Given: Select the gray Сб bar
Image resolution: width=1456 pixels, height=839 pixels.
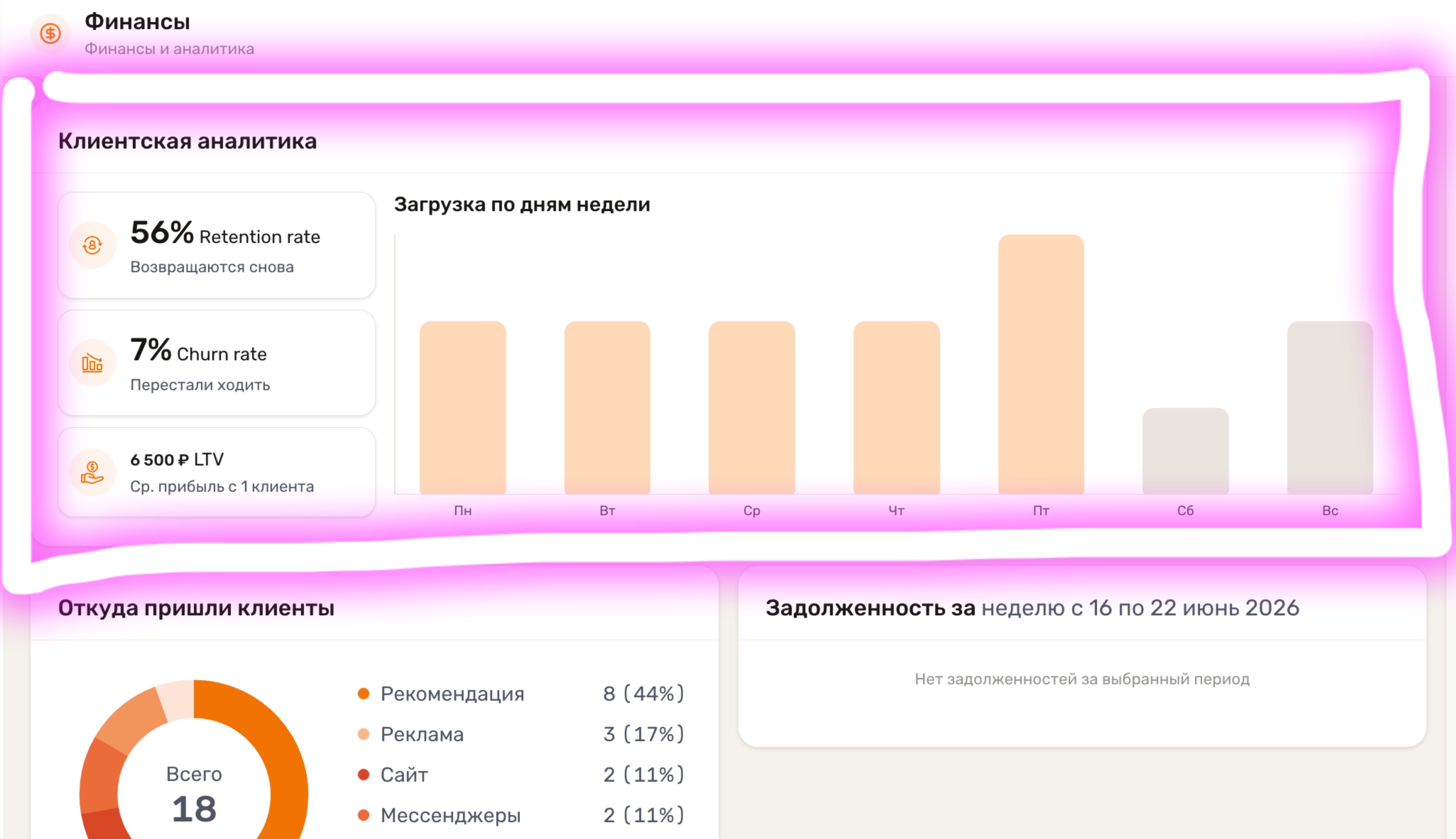Looking at the screenshot, I should click(1186, 451).
